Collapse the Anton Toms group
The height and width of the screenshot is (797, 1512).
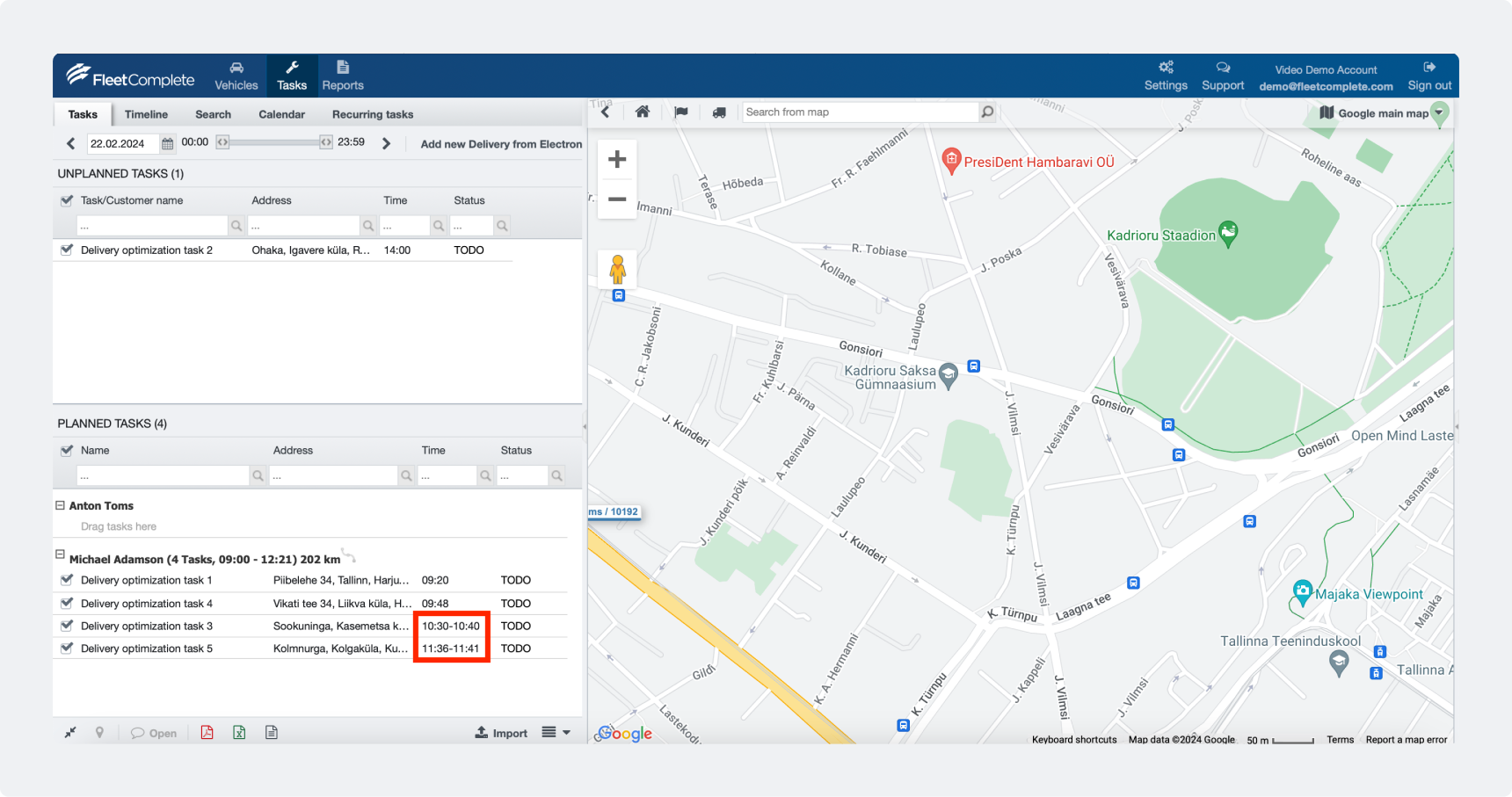tap(61, 505)
